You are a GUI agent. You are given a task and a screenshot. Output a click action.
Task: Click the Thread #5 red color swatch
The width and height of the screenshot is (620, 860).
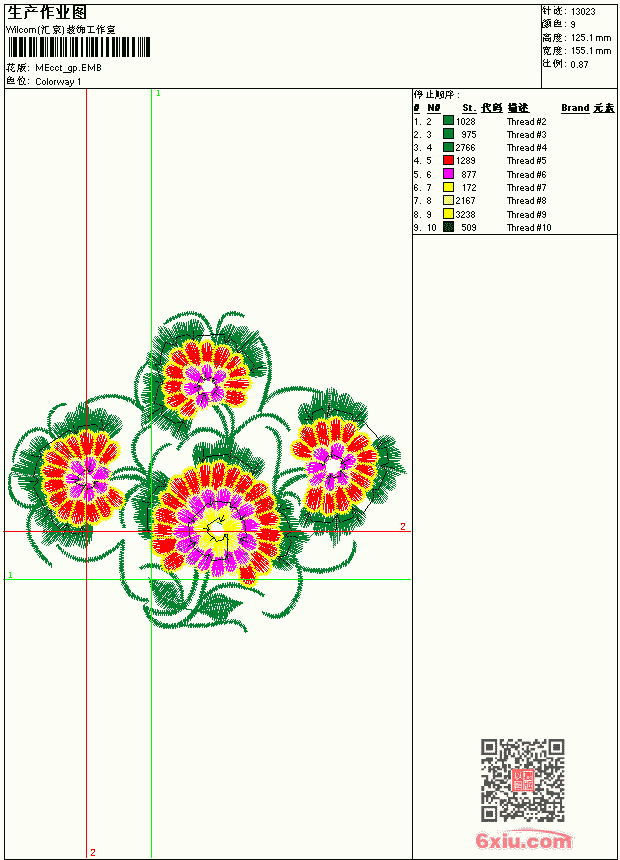click(448, 160)
